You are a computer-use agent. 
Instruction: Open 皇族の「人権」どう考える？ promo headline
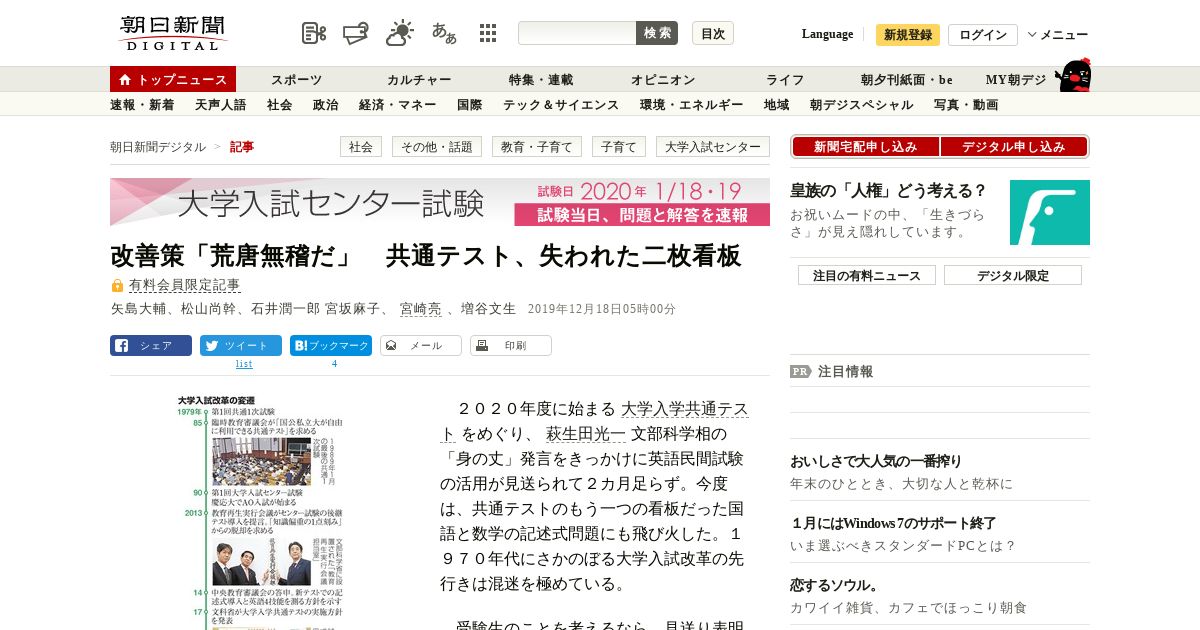(888, 190)
